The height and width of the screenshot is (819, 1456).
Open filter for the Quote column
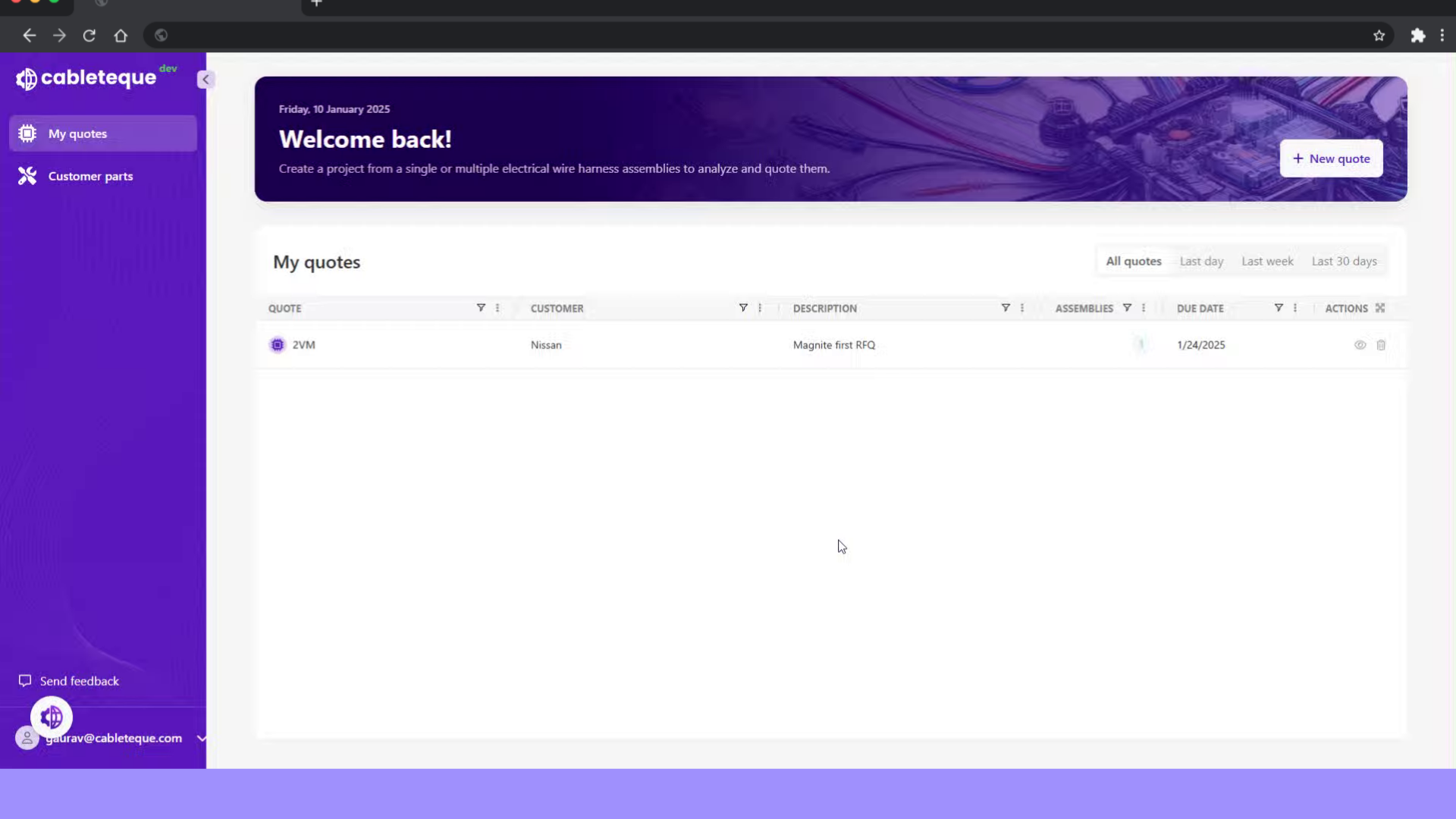481,308
